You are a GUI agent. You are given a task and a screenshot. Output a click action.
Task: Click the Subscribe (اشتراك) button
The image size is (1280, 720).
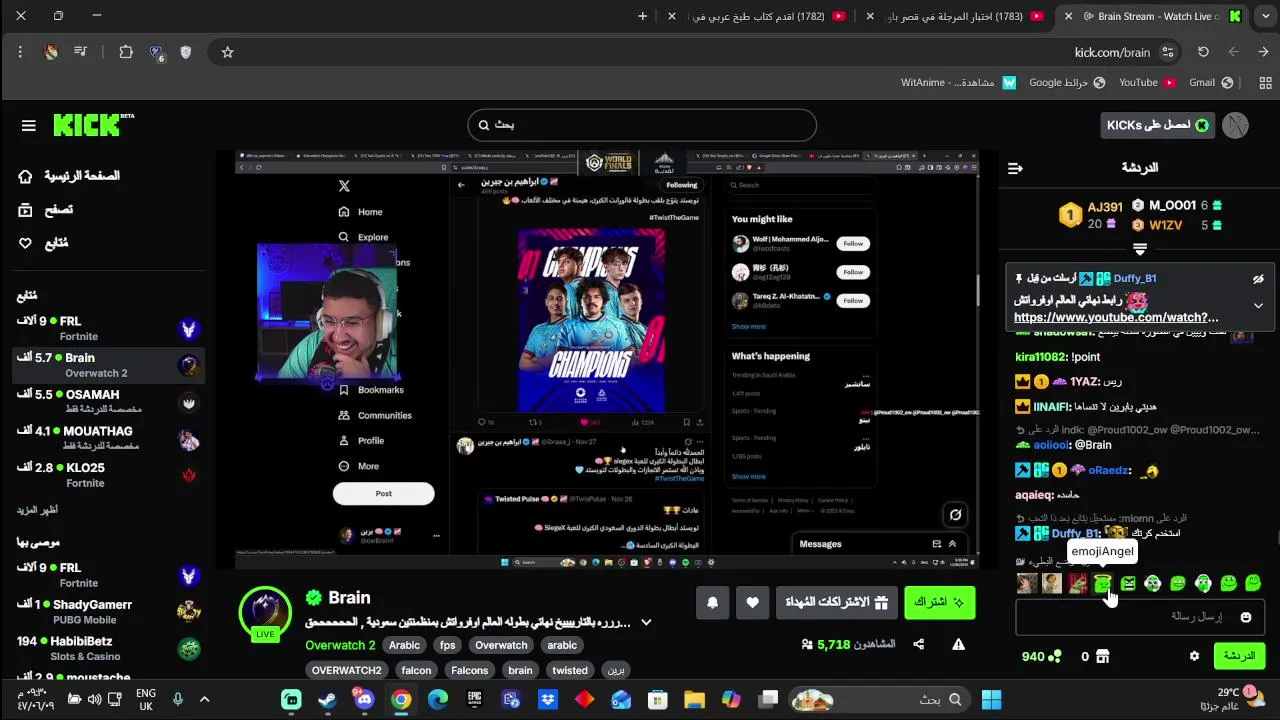pyautogui.click(x=940, y=602)
